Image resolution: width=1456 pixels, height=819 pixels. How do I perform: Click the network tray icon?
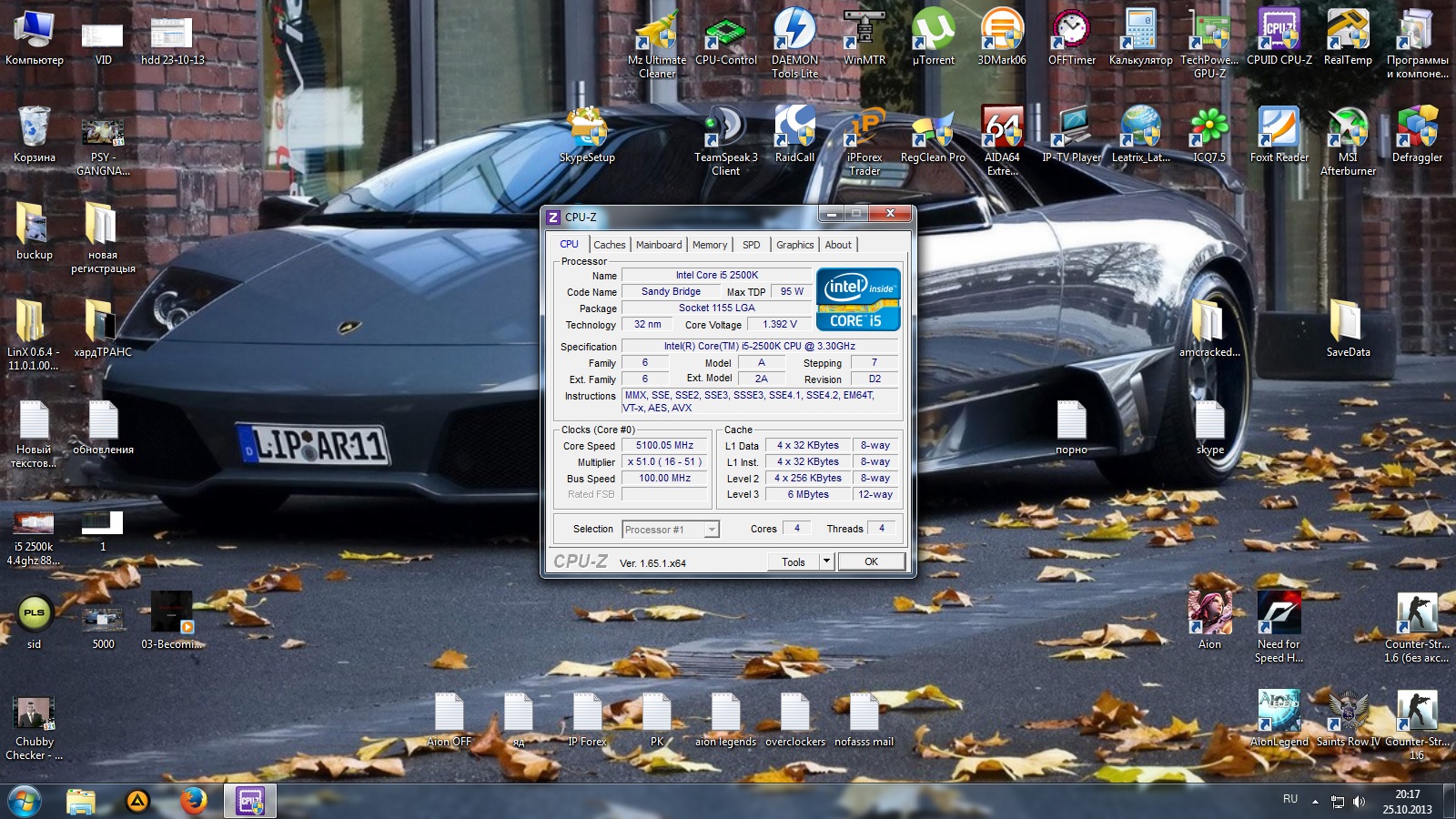[x=1338, y=802]
